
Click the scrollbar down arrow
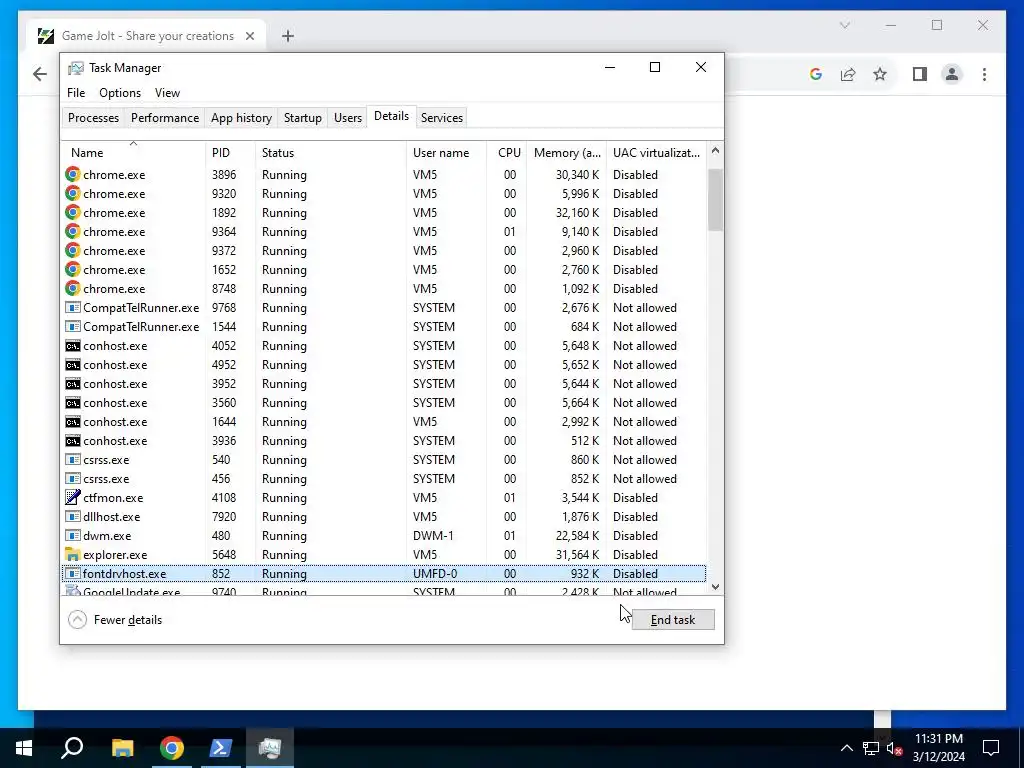coord(715,586)
